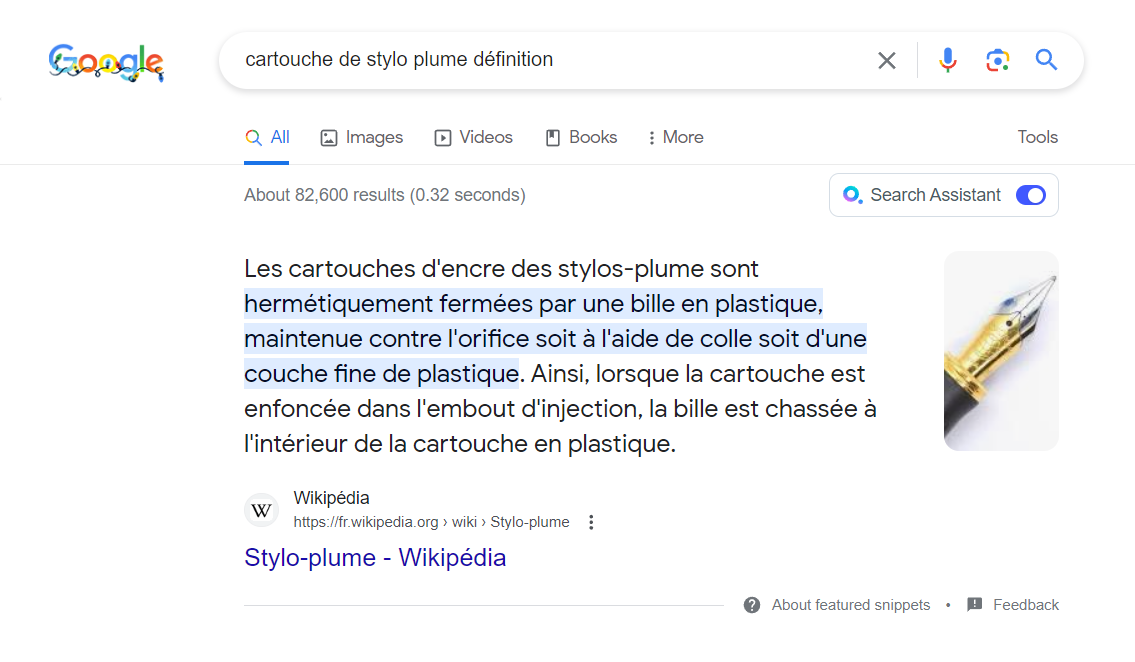Click the fountain pen thumbnail
This screenshot has height=662, width=1135.
pos(1001,350)
